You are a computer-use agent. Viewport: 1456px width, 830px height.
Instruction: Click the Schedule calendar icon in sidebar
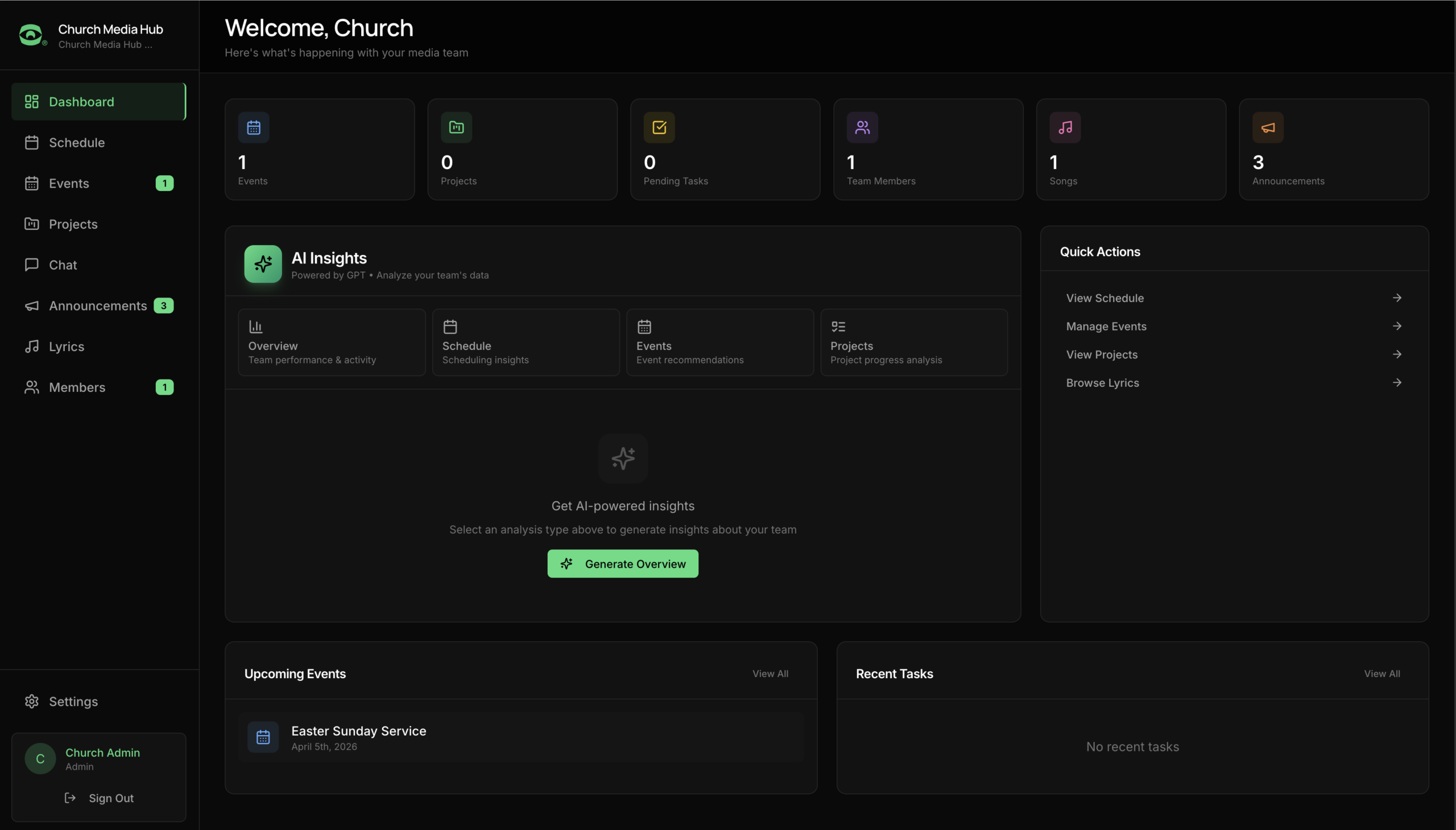pyautogui.click(x=32, y=143)
